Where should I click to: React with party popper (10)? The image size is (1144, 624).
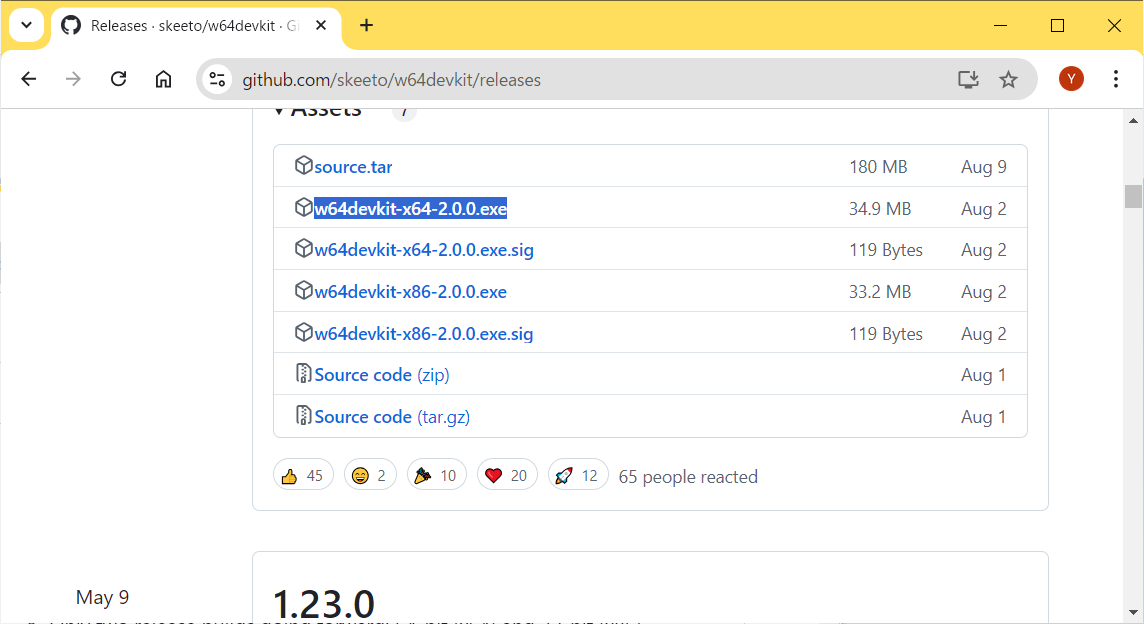(x=436, y=475)
